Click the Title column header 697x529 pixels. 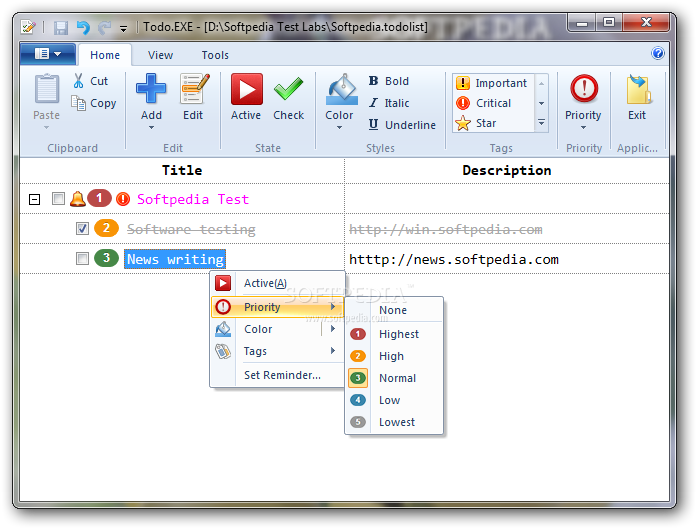[x=182, y=170]
